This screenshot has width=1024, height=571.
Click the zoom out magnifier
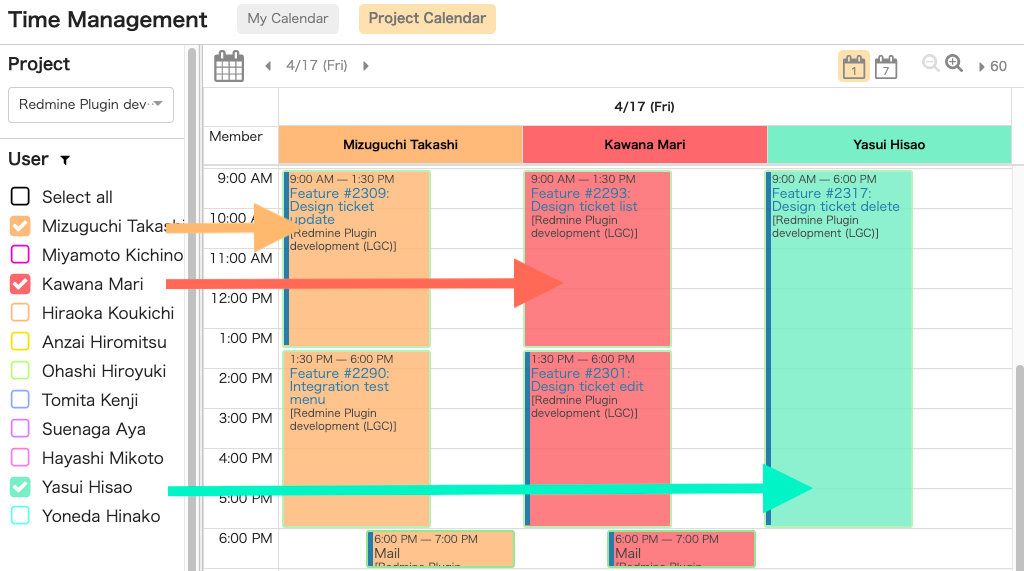931,63
